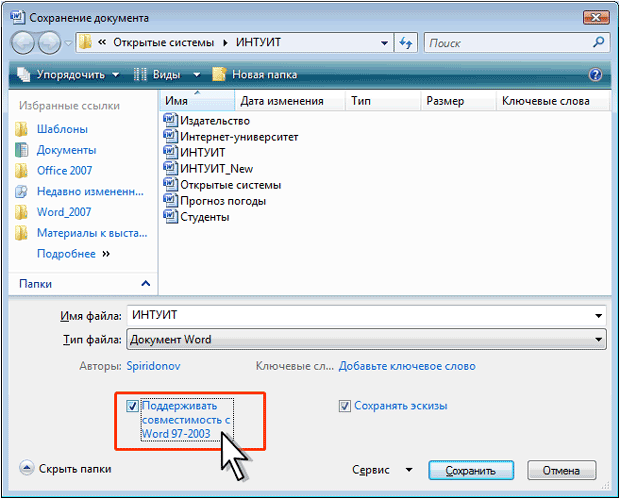Click the Материалы к выставке folder icon
This screenshot has width=620, height=499.
tap(21, 233)
